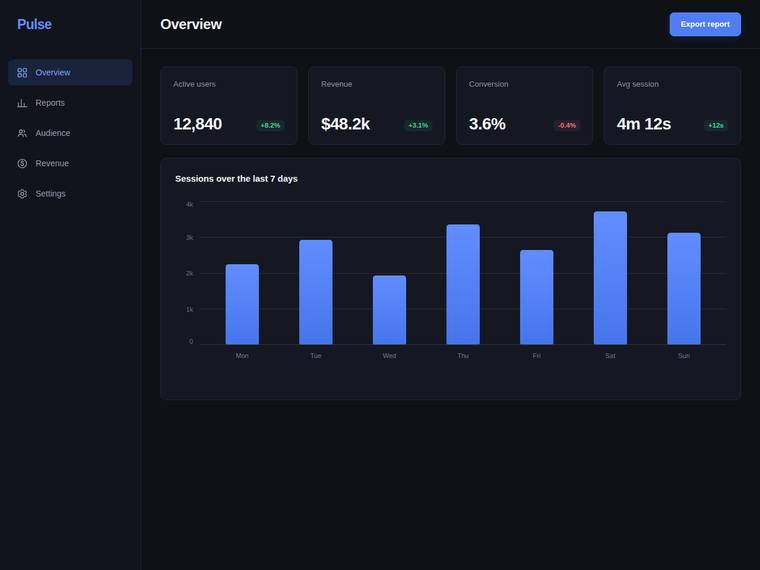Open the Overview sidebar item
760x570 pixels.
70,73
